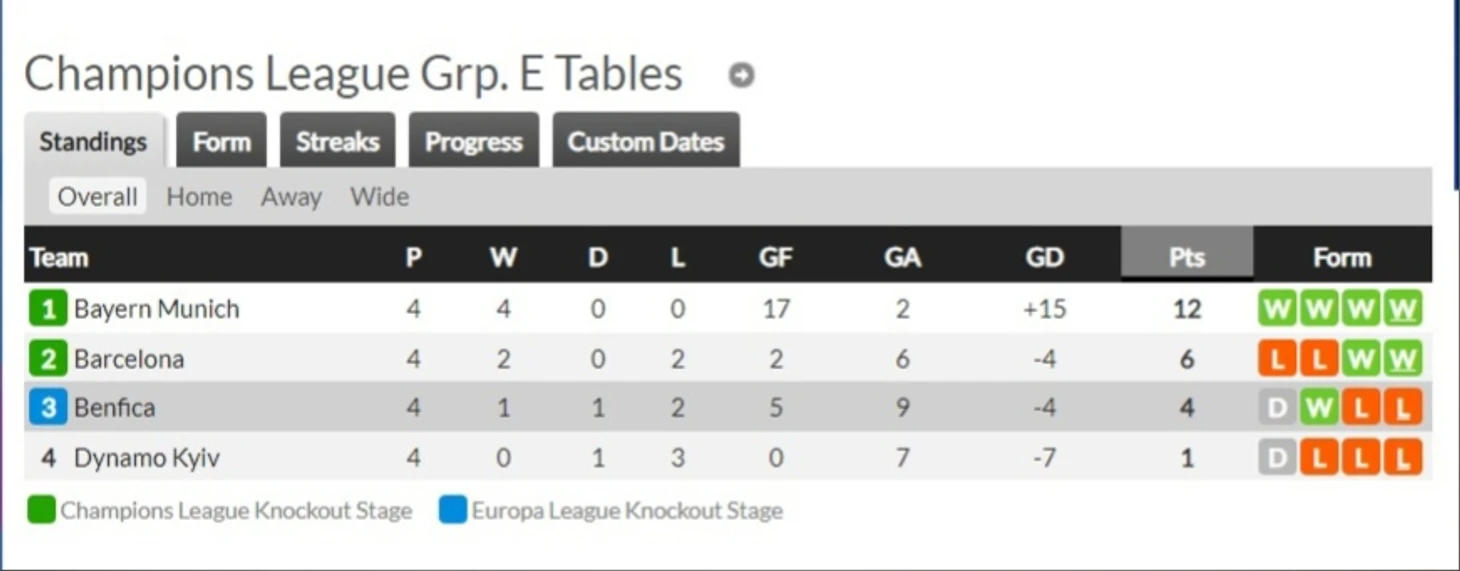Image resolution: width=1460 pixels, height=571 pixels.
Task: Click the arrow icon beside the Grp. E Tables title
Action: tap(741, 75)
